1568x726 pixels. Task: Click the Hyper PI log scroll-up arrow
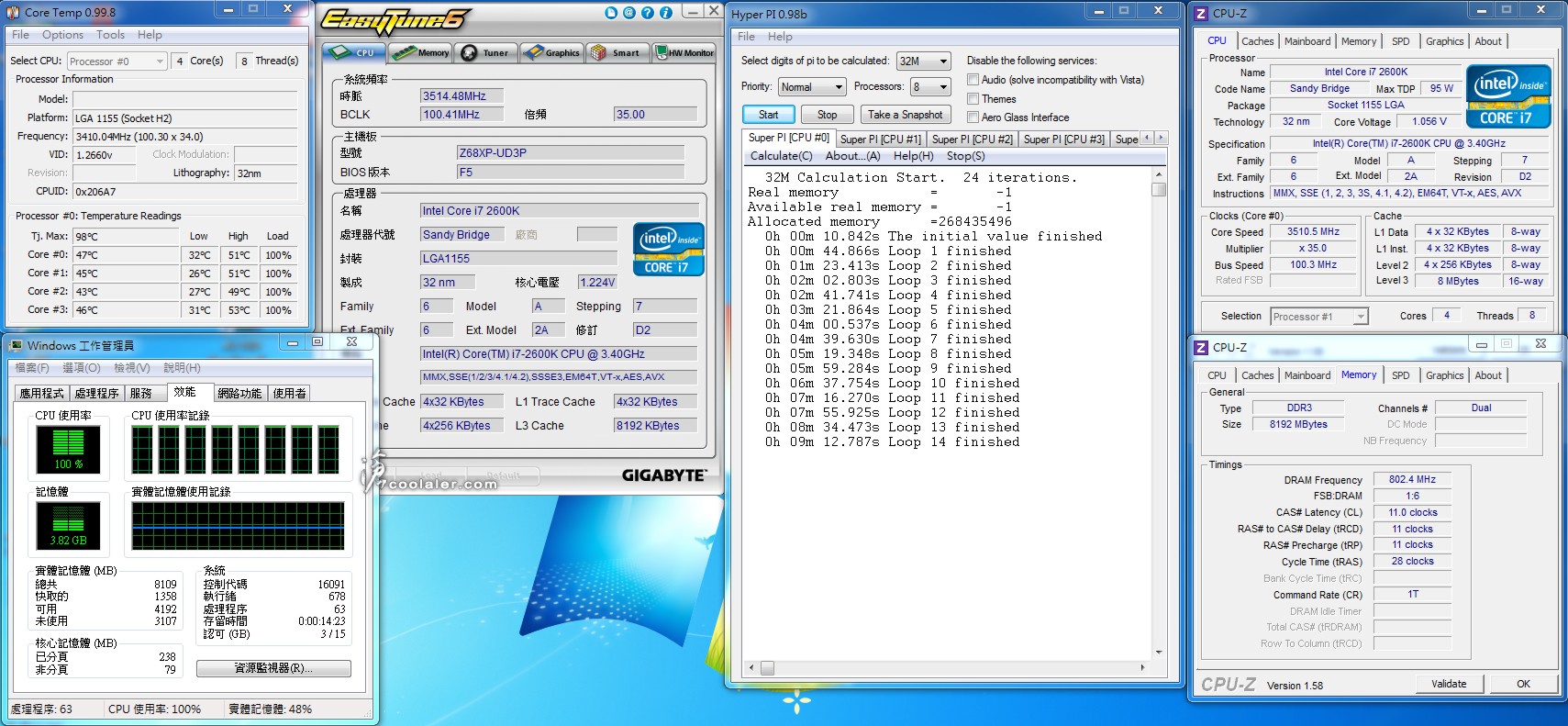[1159, 174]
